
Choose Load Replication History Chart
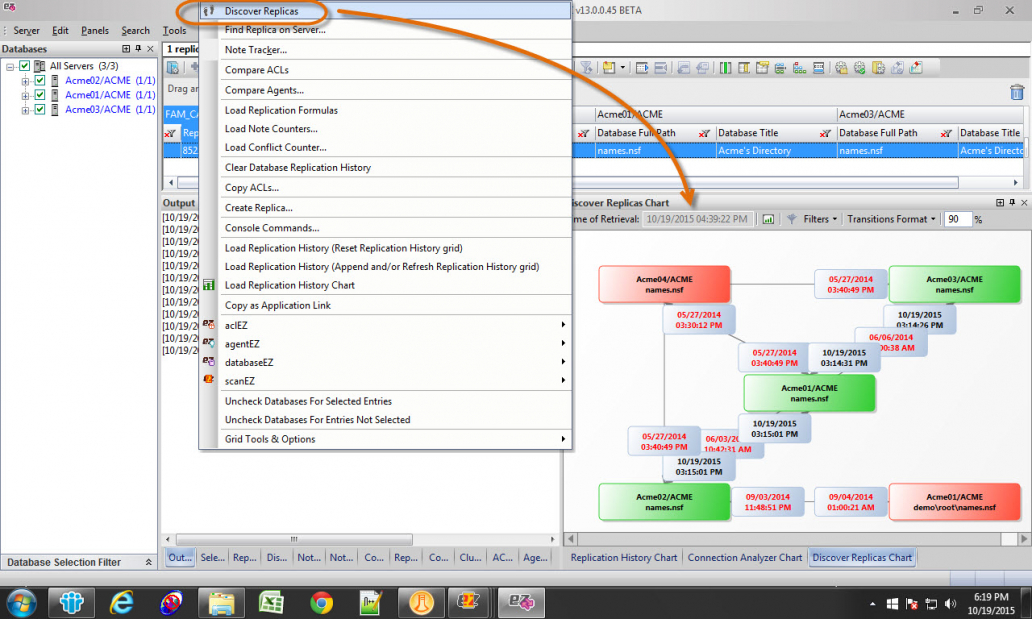click(385, 285)
